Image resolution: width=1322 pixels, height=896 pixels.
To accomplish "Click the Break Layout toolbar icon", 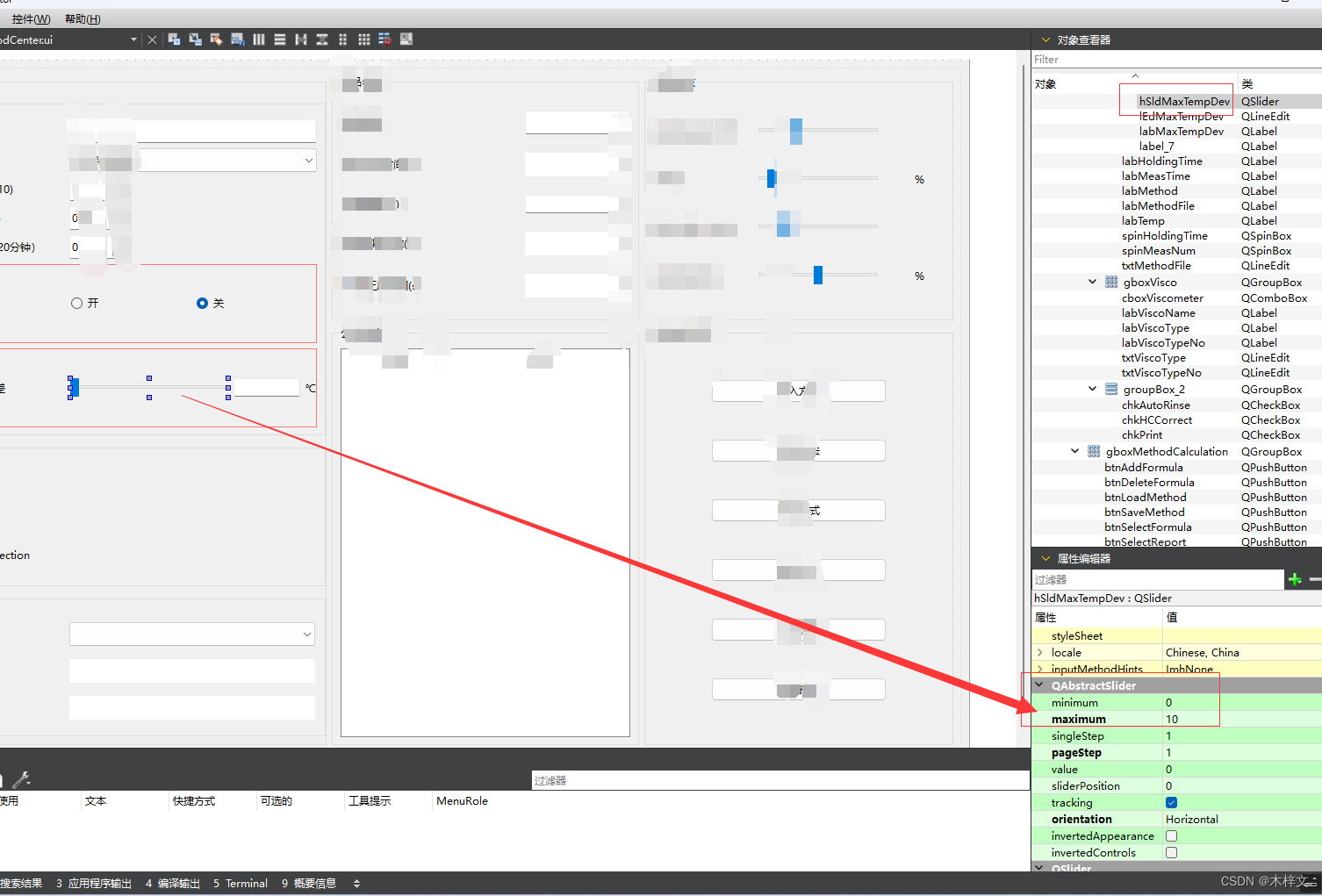I will point(384,39).
